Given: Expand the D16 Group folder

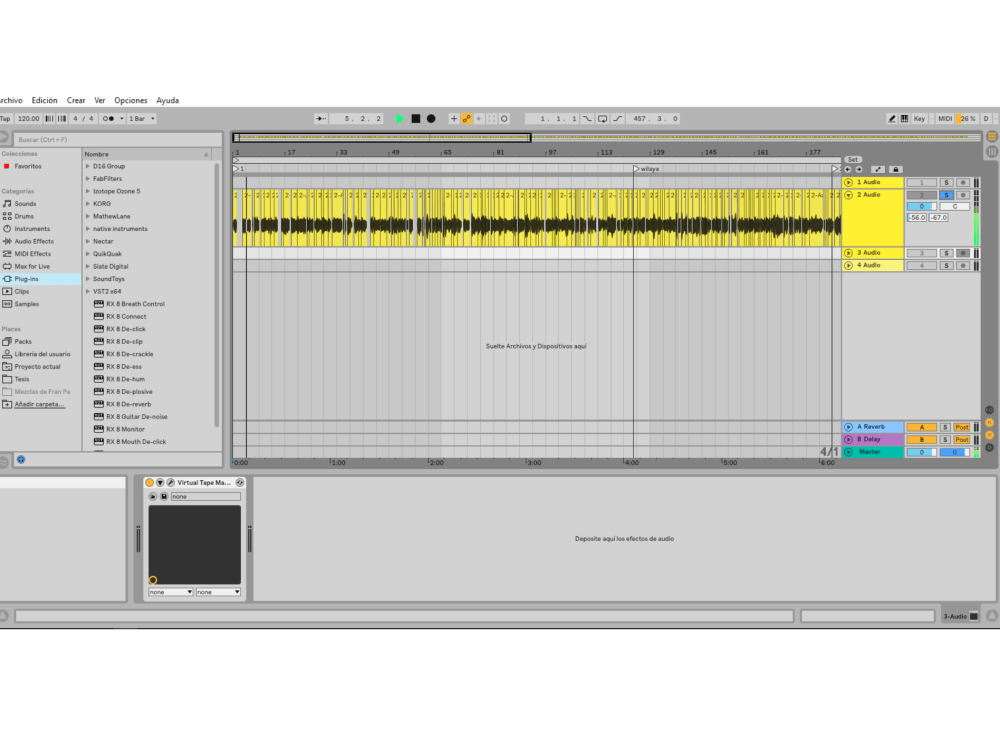Looking at the screenshot, I should coord(88,166).
